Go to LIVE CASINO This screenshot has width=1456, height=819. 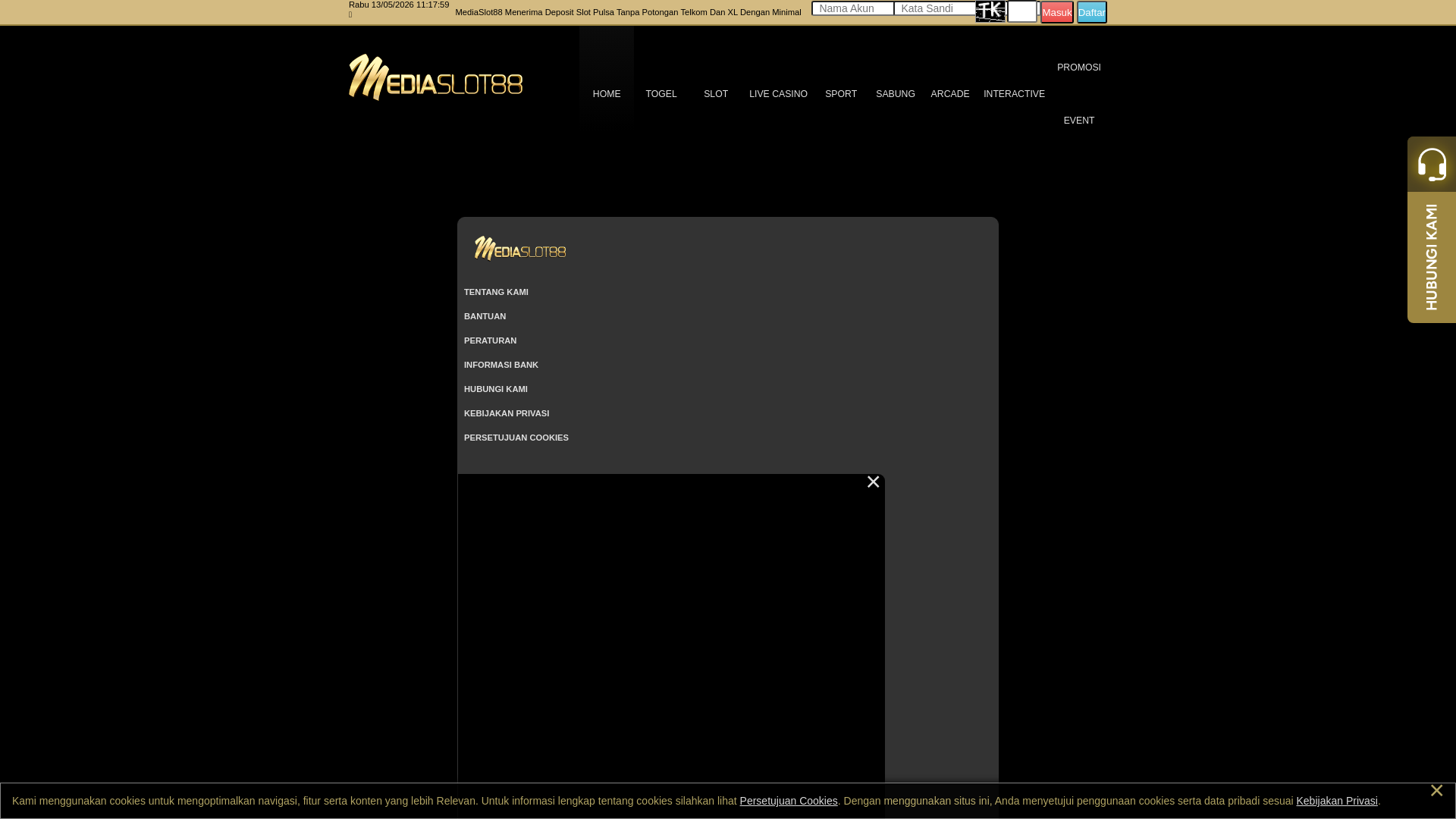point(778,94)
